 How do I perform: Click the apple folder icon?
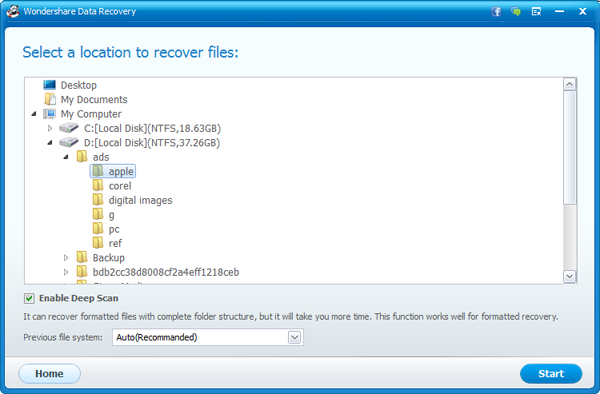click(x=98, y=171)
